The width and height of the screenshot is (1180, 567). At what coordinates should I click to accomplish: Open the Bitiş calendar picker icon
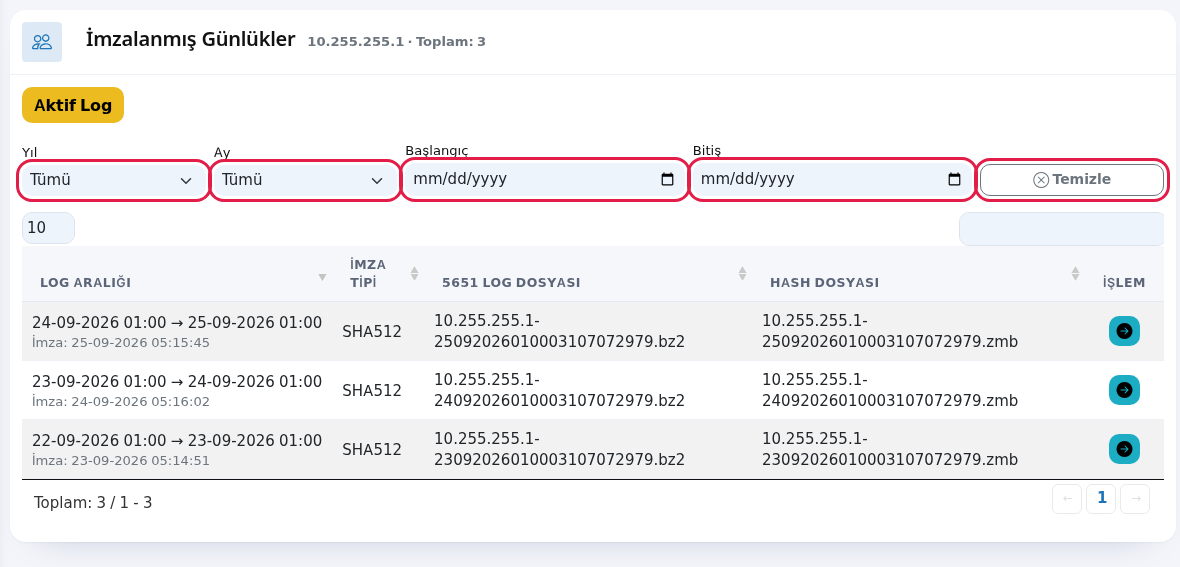(954, 179)
